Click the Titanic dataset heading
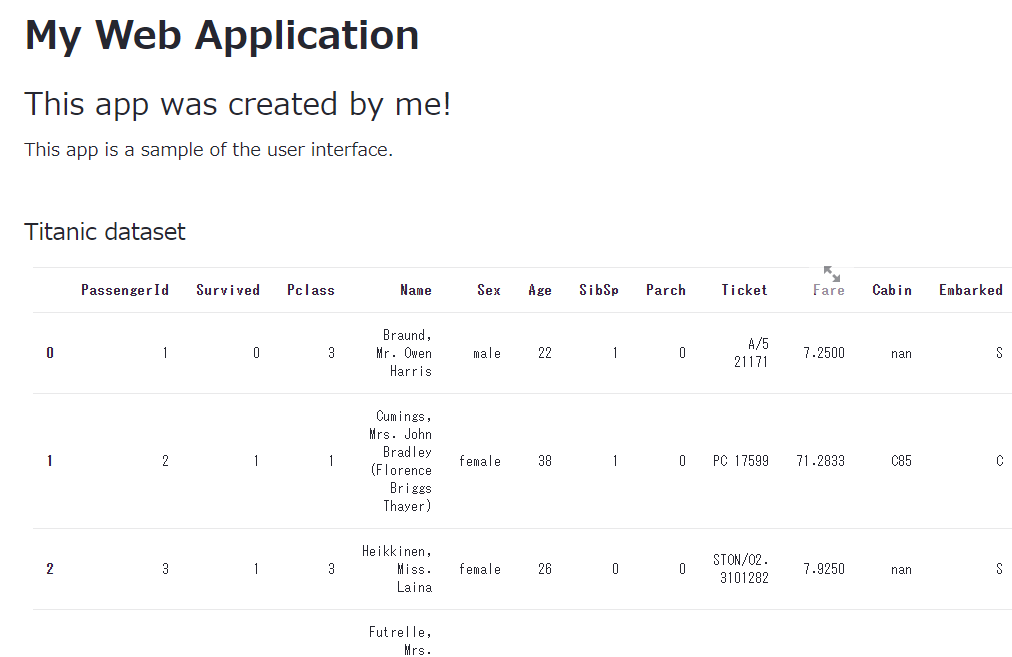 click(x=105, y=232)
